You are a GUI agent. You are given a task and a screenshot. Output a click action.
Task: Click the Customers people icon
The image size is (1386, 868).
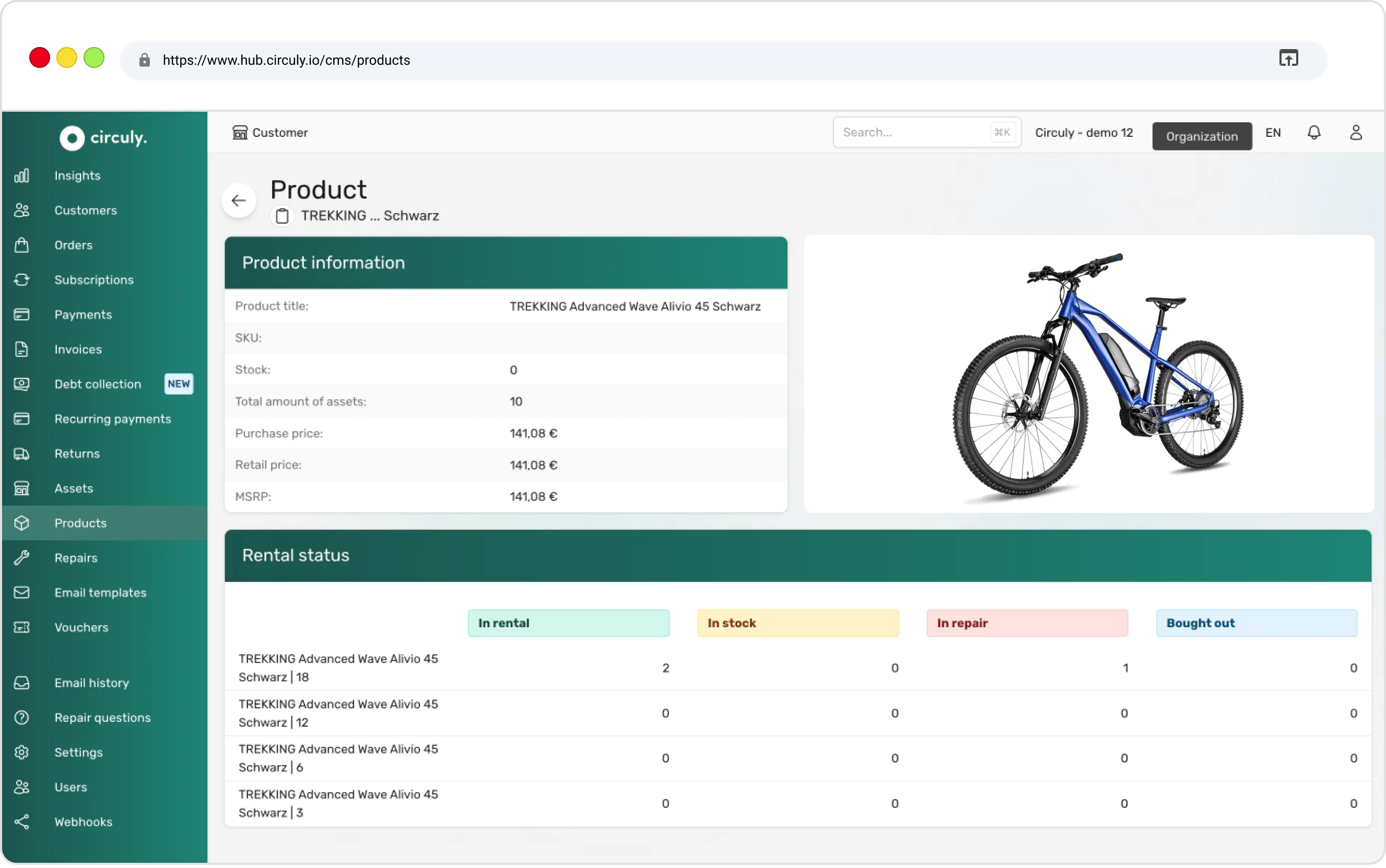pos(21,210)
